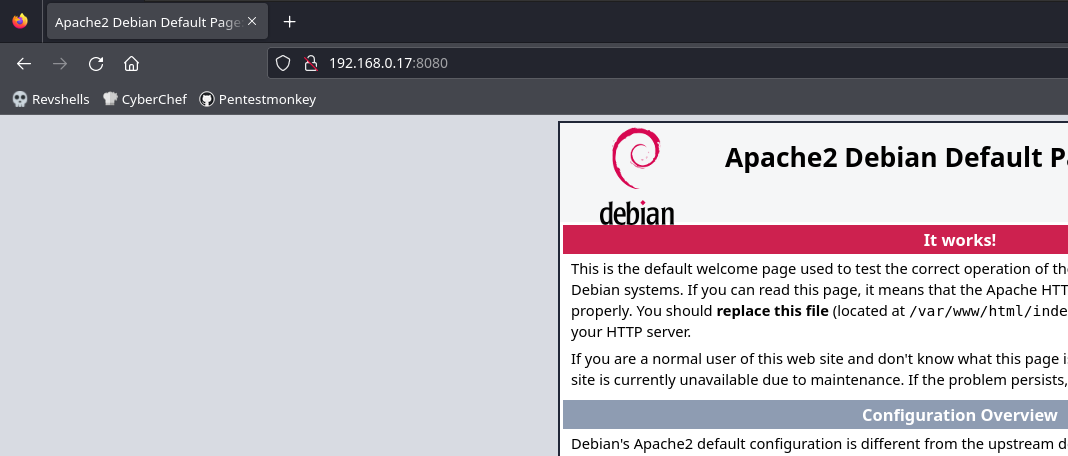Go forward one page
Viewport: 1068px width, 456px height.
click(60, 63)
